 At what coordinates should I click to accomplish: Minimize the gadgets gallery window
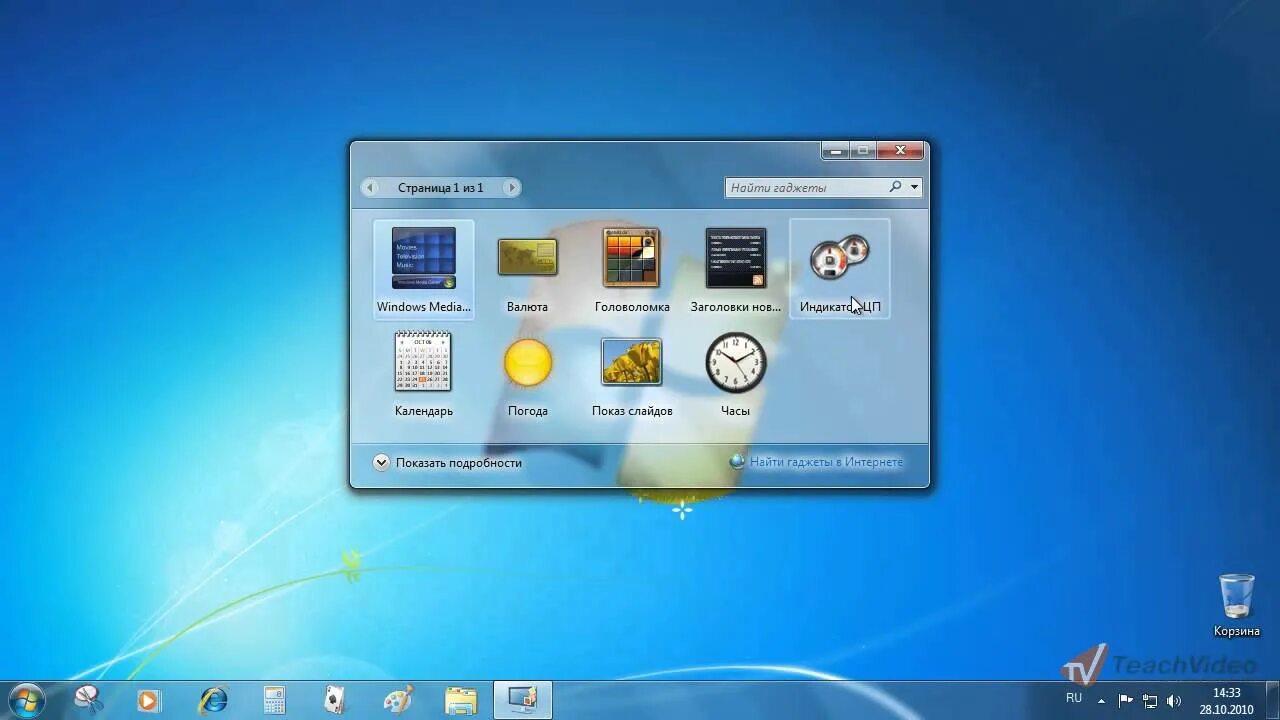pyautogui.click(x=836, y=150)
